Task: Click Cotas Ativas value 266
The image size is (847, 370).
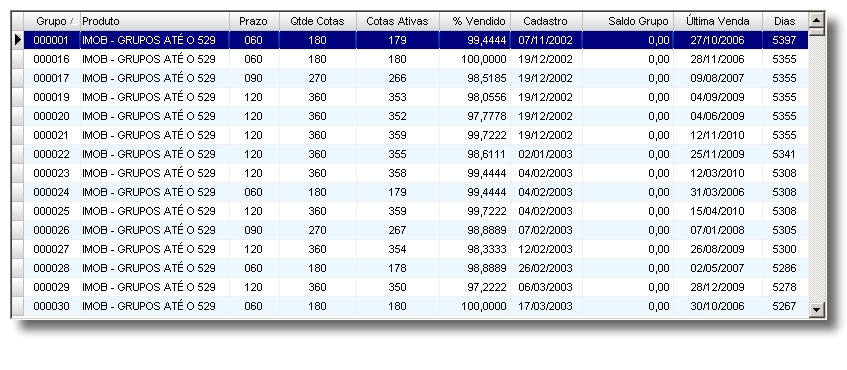Action: pyautogui.click(x=397, y=78)
